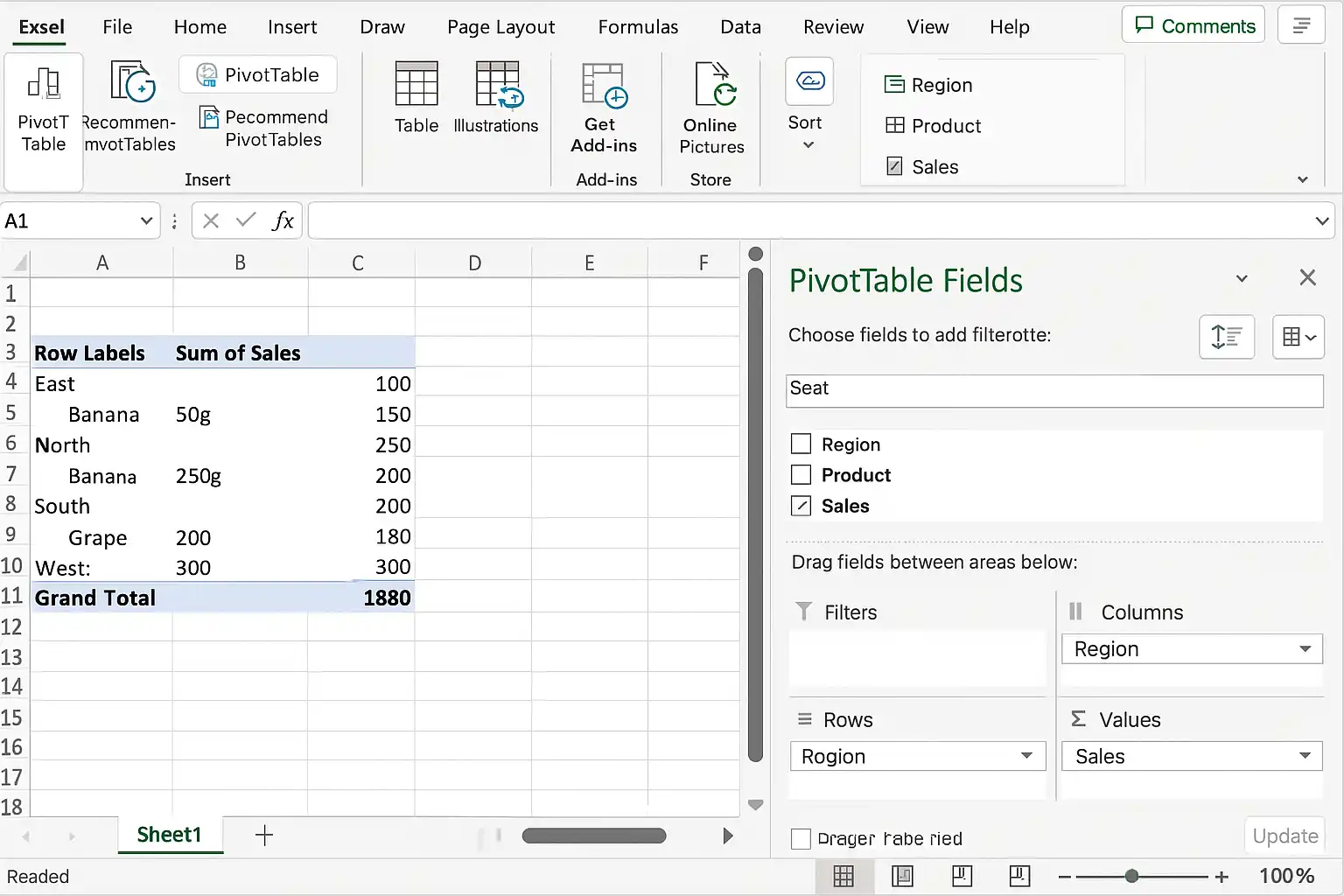Toggle the Region field checkbox

tap(801, 444)
